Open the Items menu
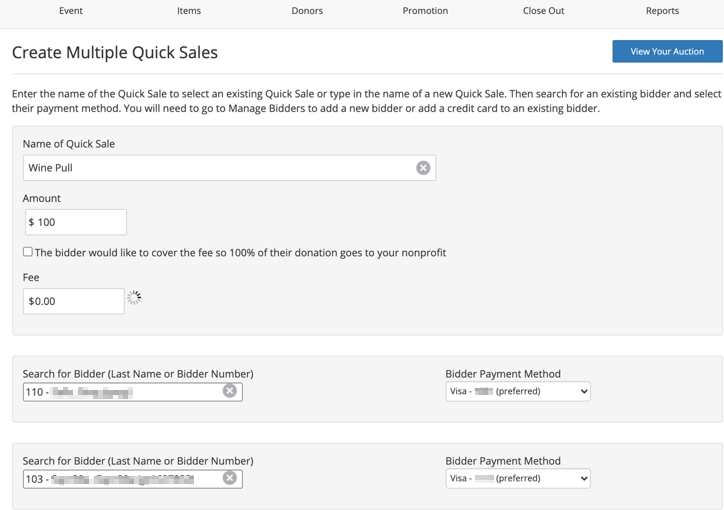Image resolution: width=724 pixels, height=510 pixels. 189,11
